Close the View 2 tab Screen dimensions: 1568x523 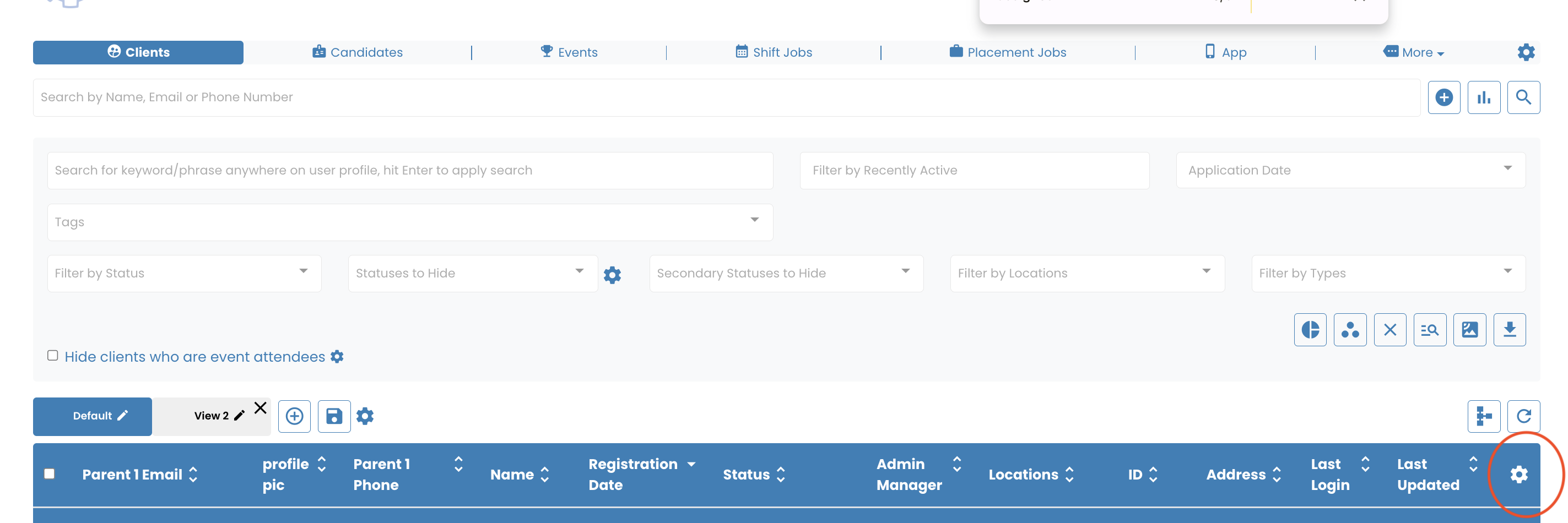[x=261, y=407]
